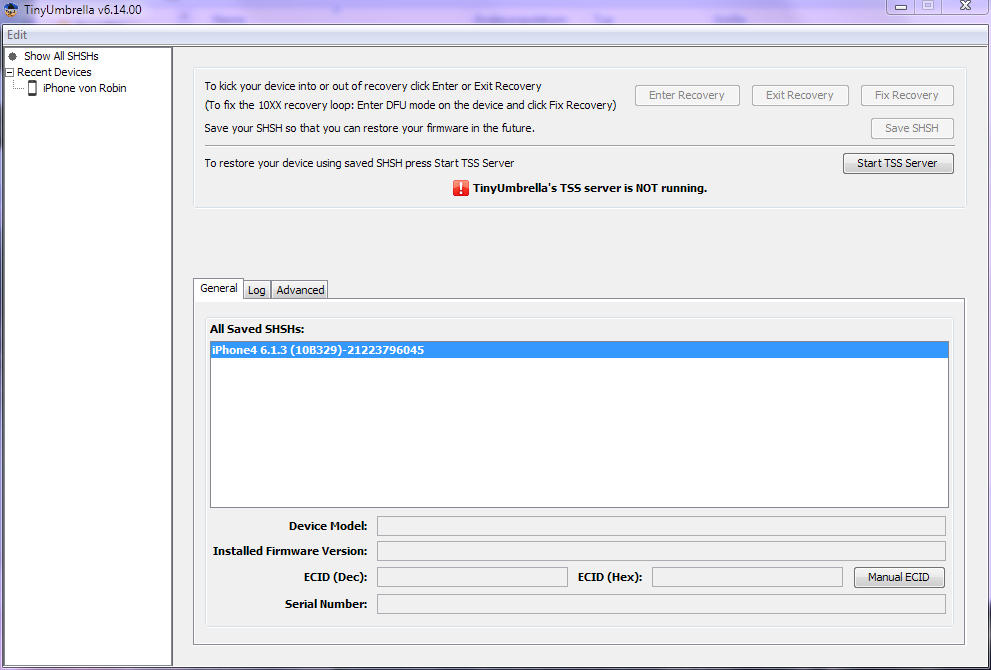Open the Edit menu
Viewport: 991px width, 670px height.
point(17,35)
